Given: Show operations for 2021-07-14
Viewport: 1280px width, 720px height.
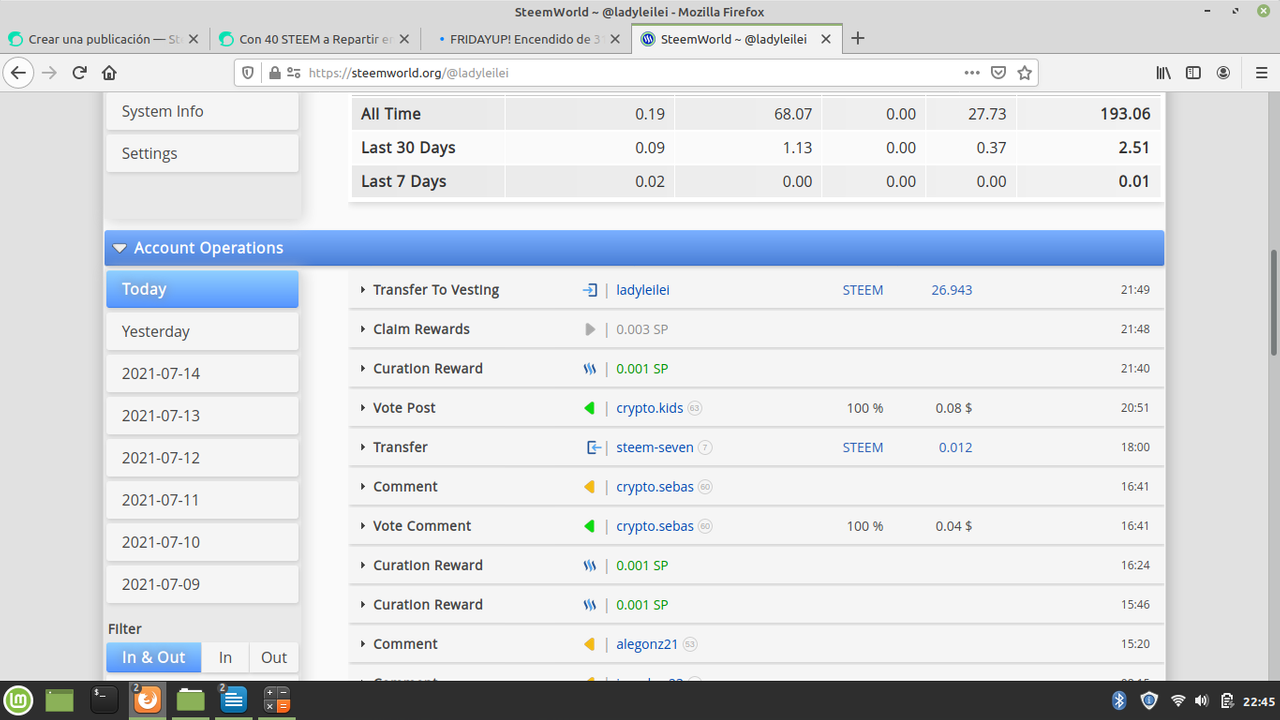Looking at the screenshot, I should [202, 373].
